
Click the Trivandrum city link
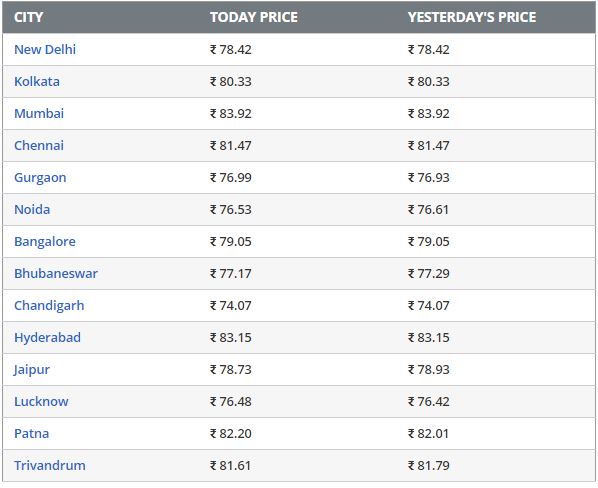pos(50,466)
